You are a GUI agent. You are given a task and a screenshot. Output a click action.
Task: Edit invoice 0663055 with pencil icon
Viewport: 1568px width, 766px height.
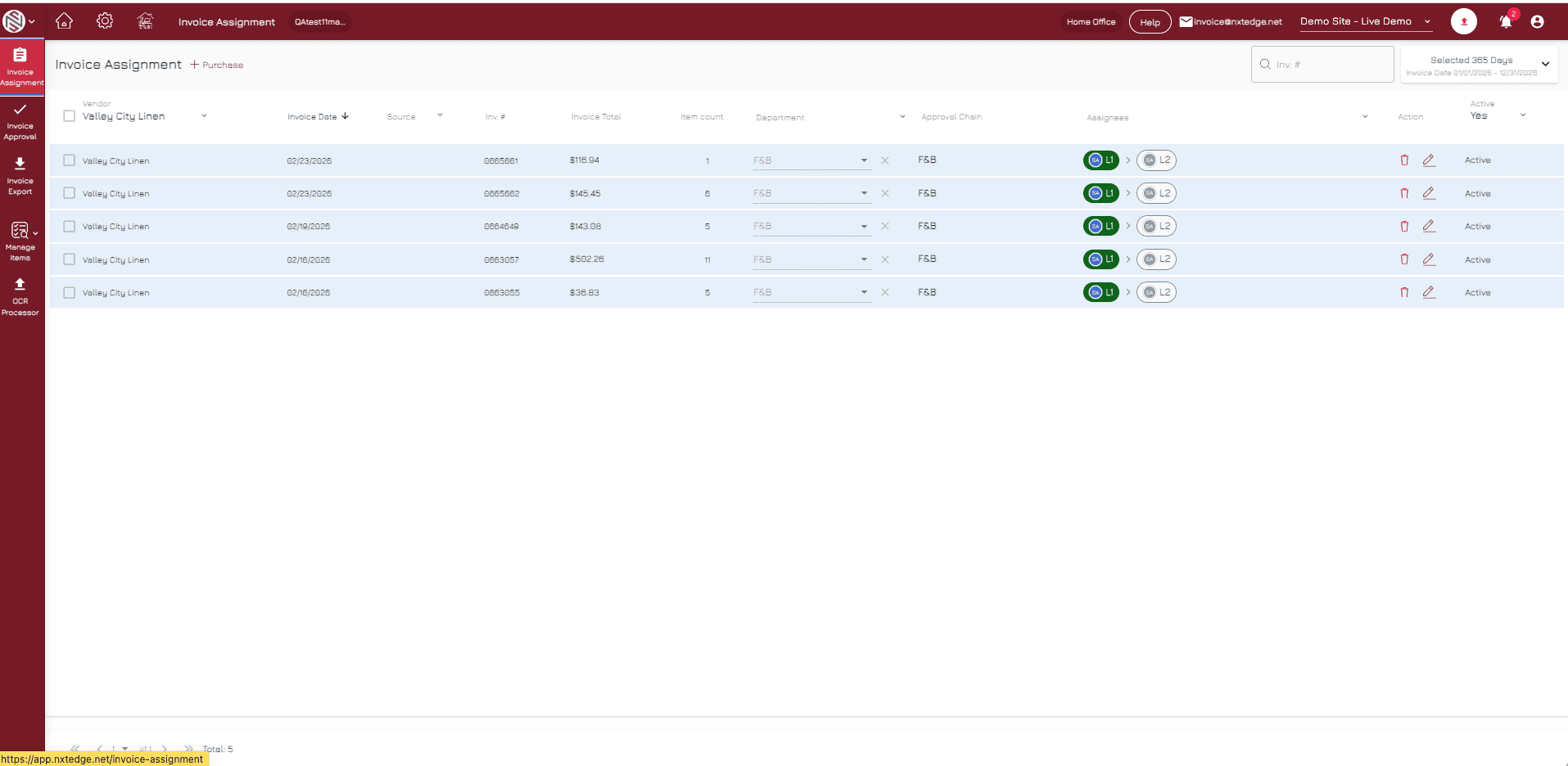(x=1429, y=292)
